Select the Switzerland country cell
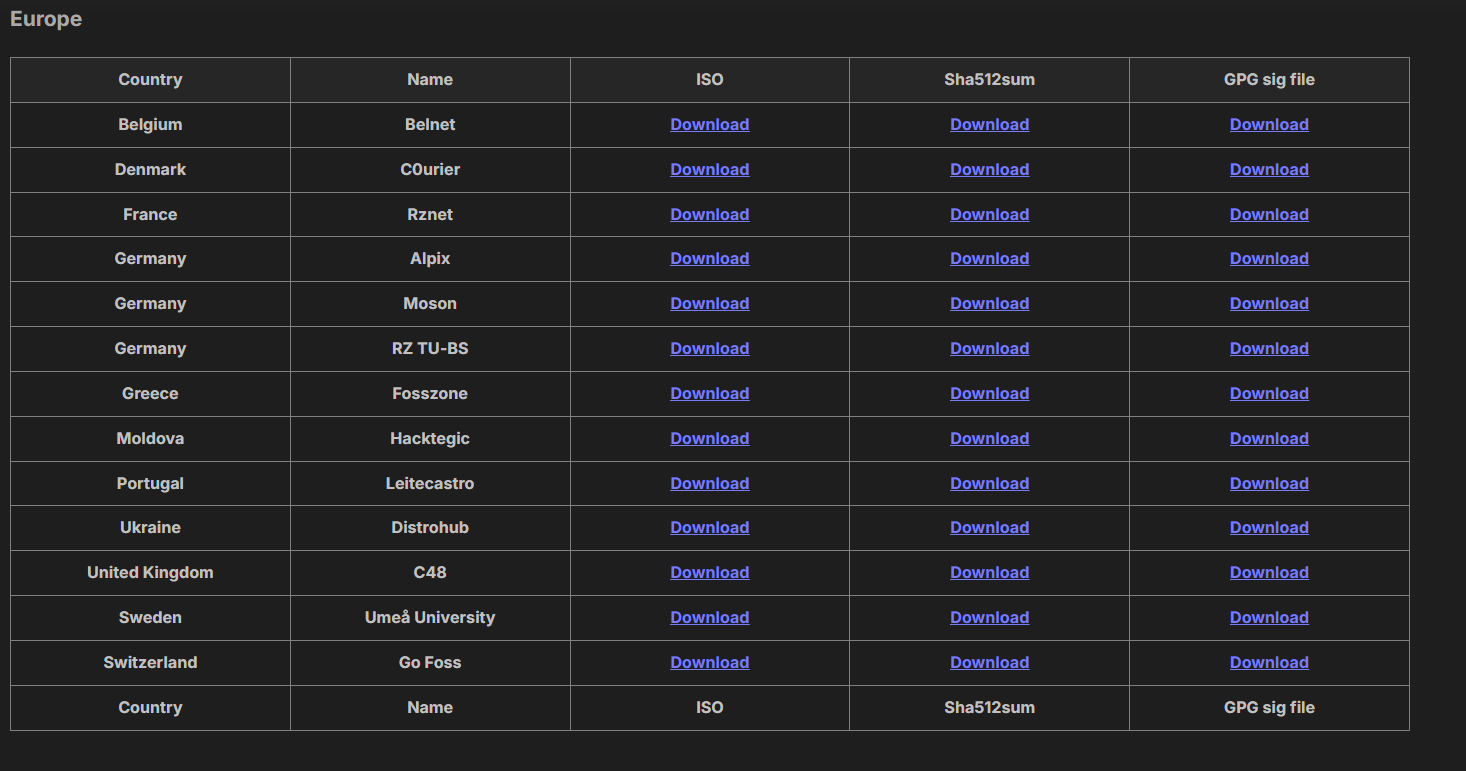Image resolution: width=1466 pixels, height=771 pixels. coord(150,662)
